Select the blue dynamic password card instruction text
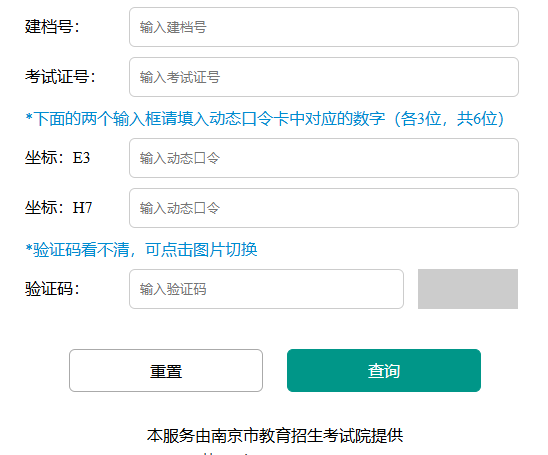548x455 pixels. [x=265, y=119]
